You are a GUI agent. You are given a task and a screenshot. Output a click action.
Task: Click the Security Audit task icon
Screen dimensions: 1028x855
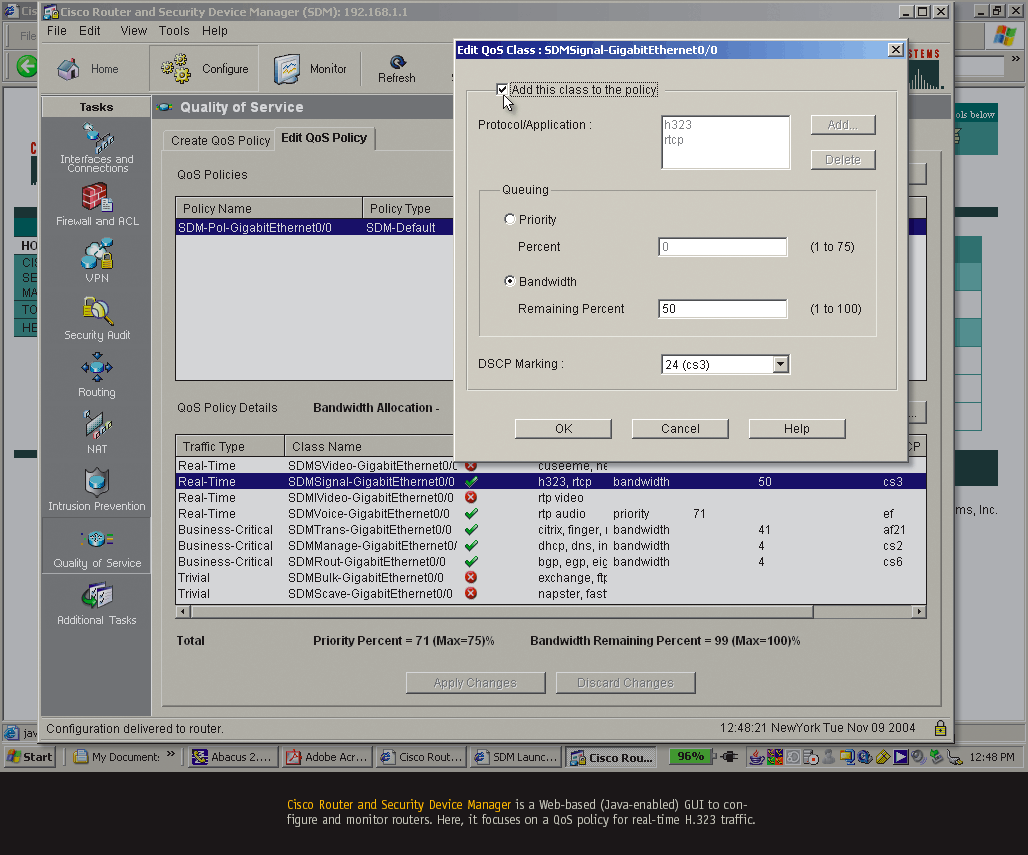point(97,318)
